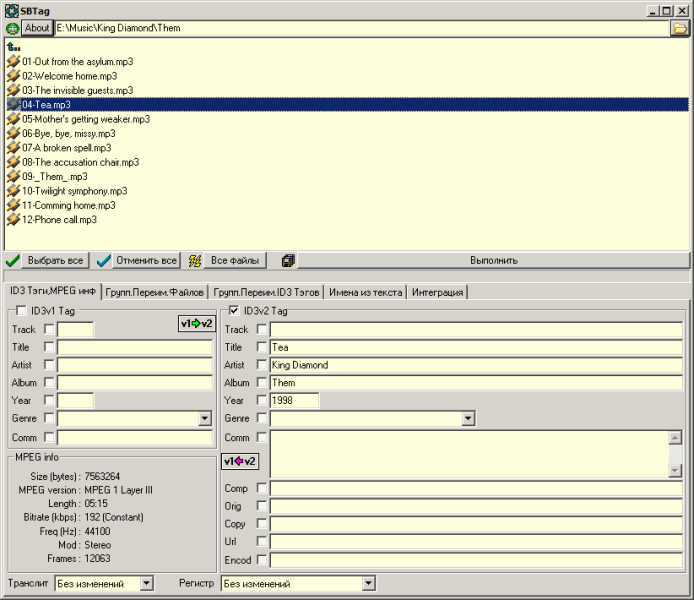Open the ID3v1 Genre dropdown
694x600 pixels.
click(204, 418)
